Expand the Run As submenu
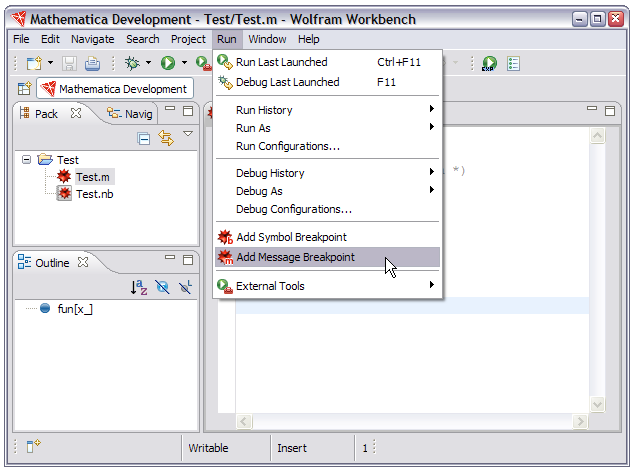Image resolution: width=634 pixels, height=470 pixels. pyautogui.click(x=328, y=128)
